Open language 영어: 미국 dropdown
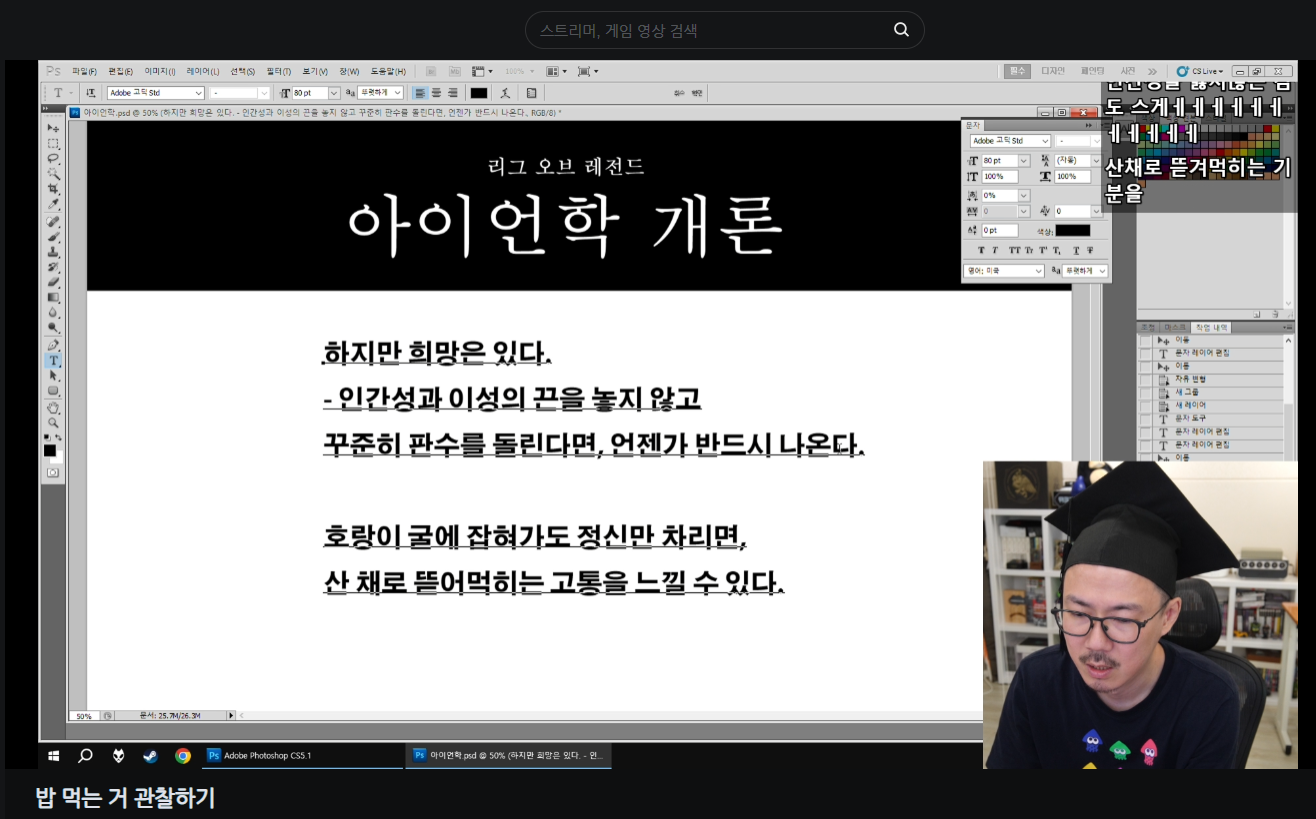1316x819 pixels. pos(1004,271)
